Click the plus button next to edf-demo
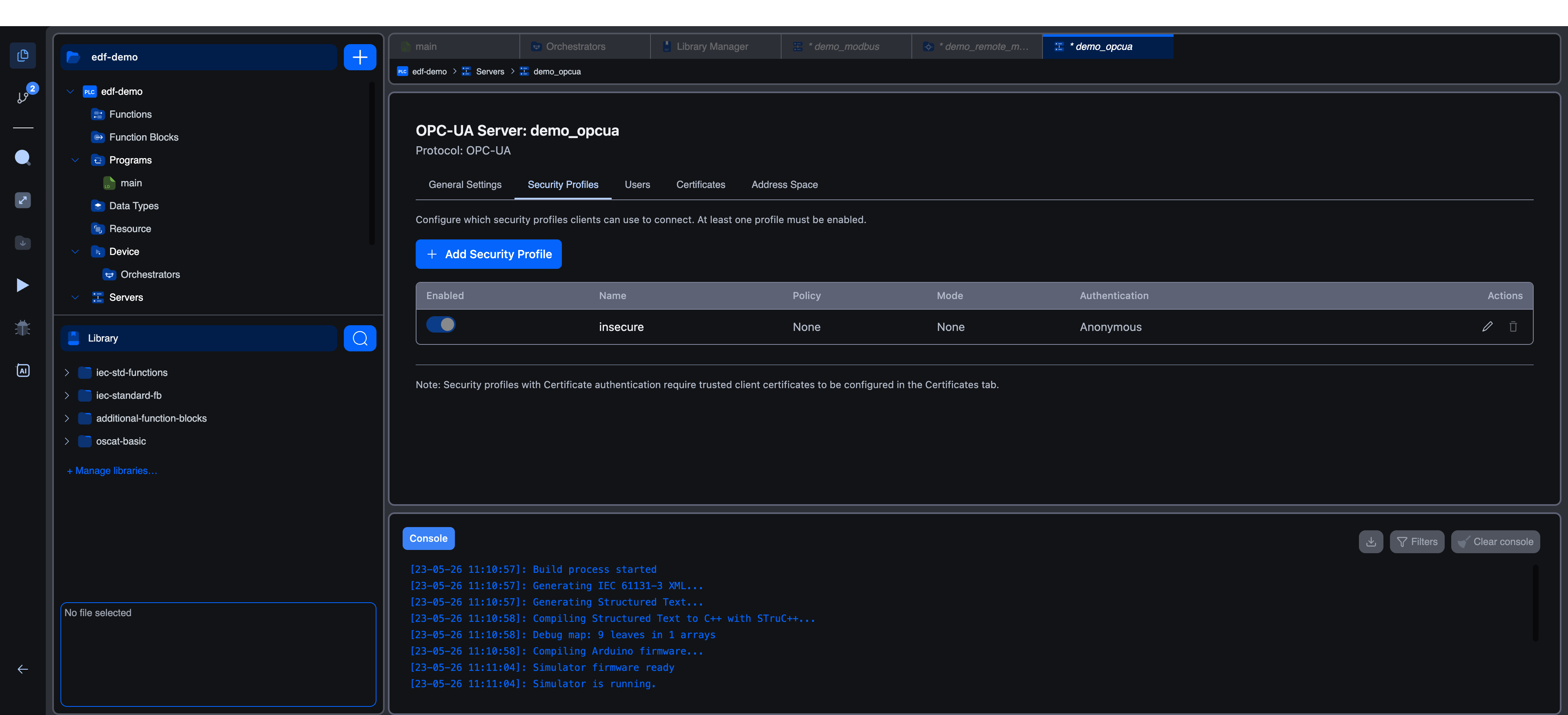The height and width of the screenshot is (715, 1568). [360, 57]
